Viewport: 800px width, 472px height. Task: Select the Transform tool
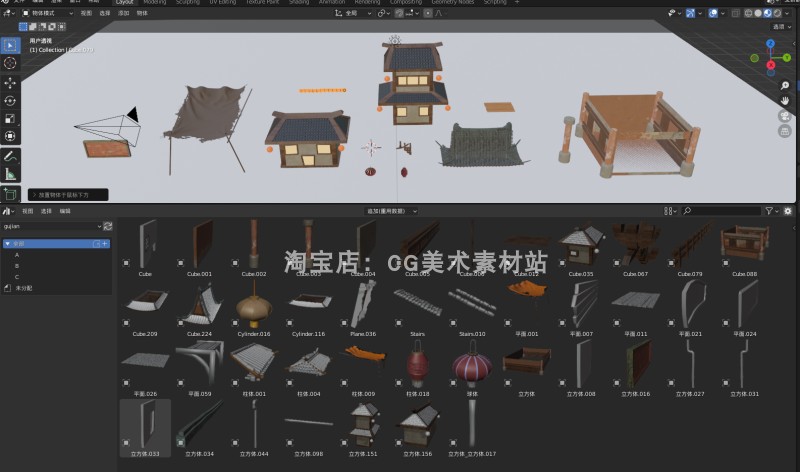10,136
